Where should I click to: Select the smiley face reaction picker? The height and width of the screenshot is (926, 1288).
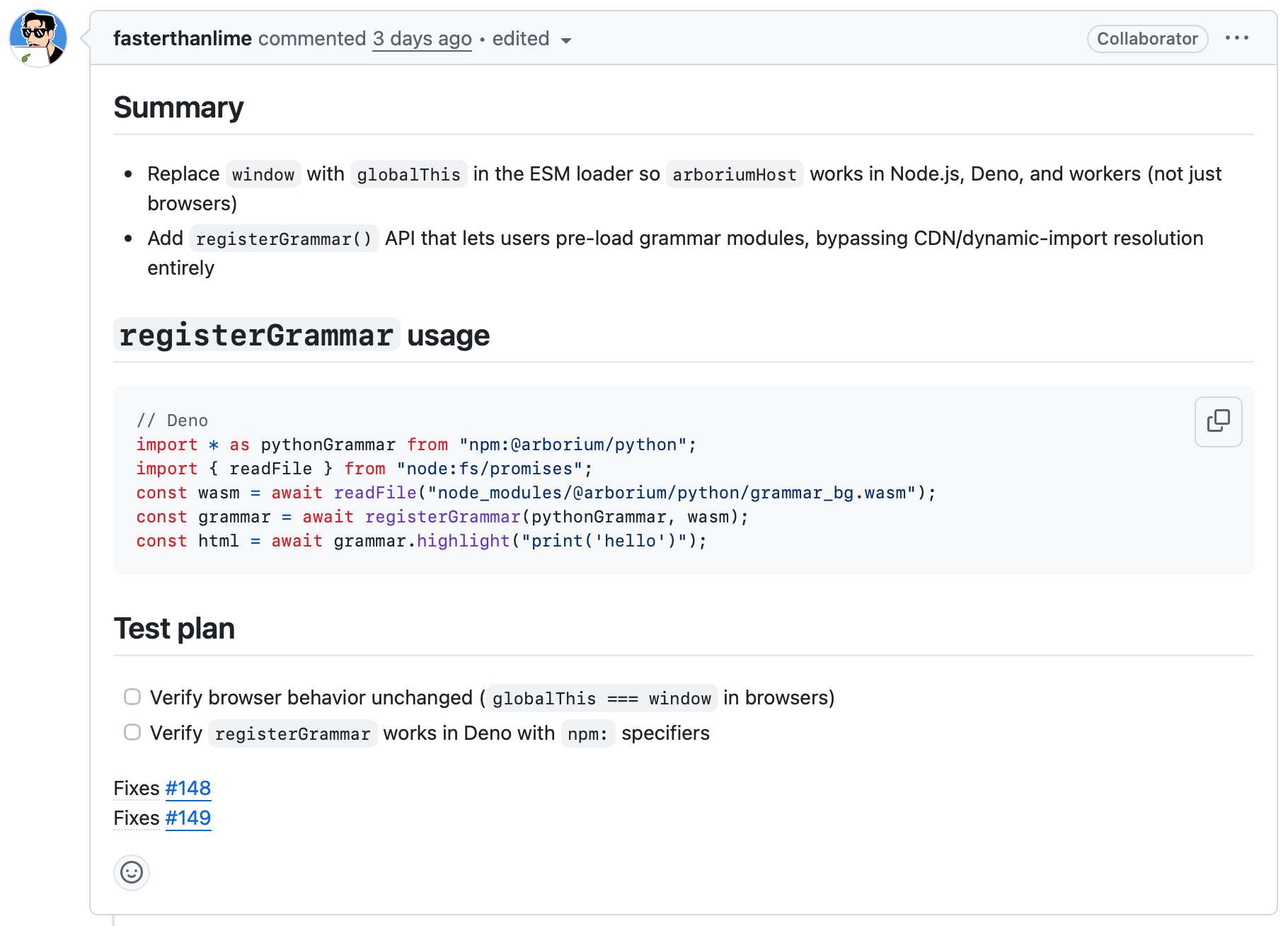pyautogui.click(x=131, y=873)
